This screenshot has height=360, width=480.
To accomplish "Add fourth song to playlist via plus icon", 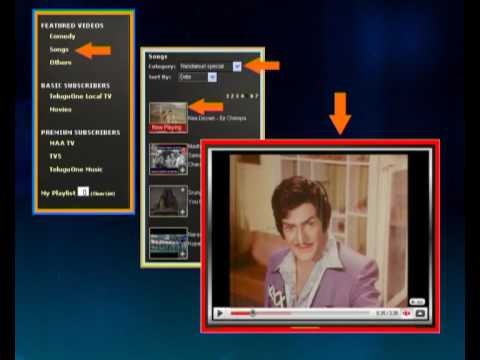I will coord(183,254).
